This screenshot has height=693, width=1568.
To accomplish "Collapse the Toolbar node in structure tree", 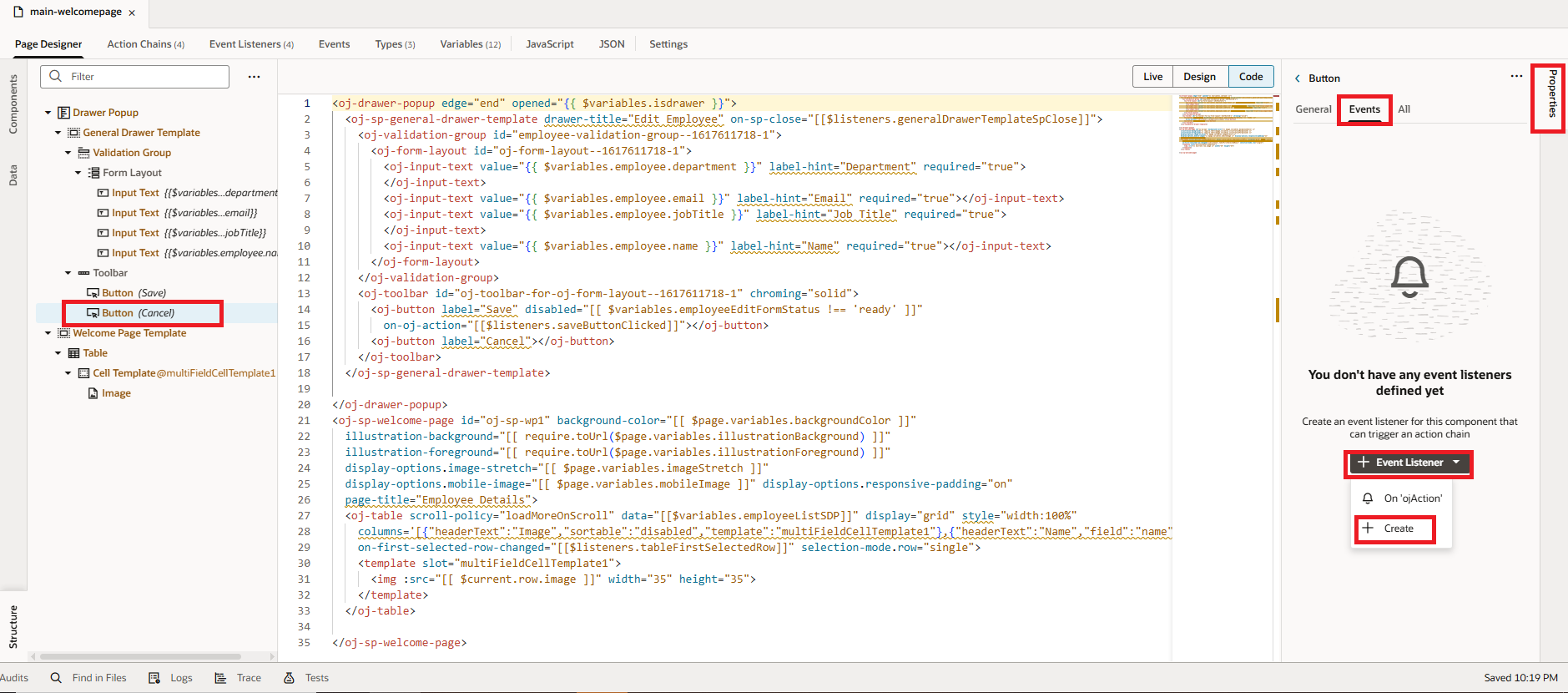I will [x=68, y=273].
